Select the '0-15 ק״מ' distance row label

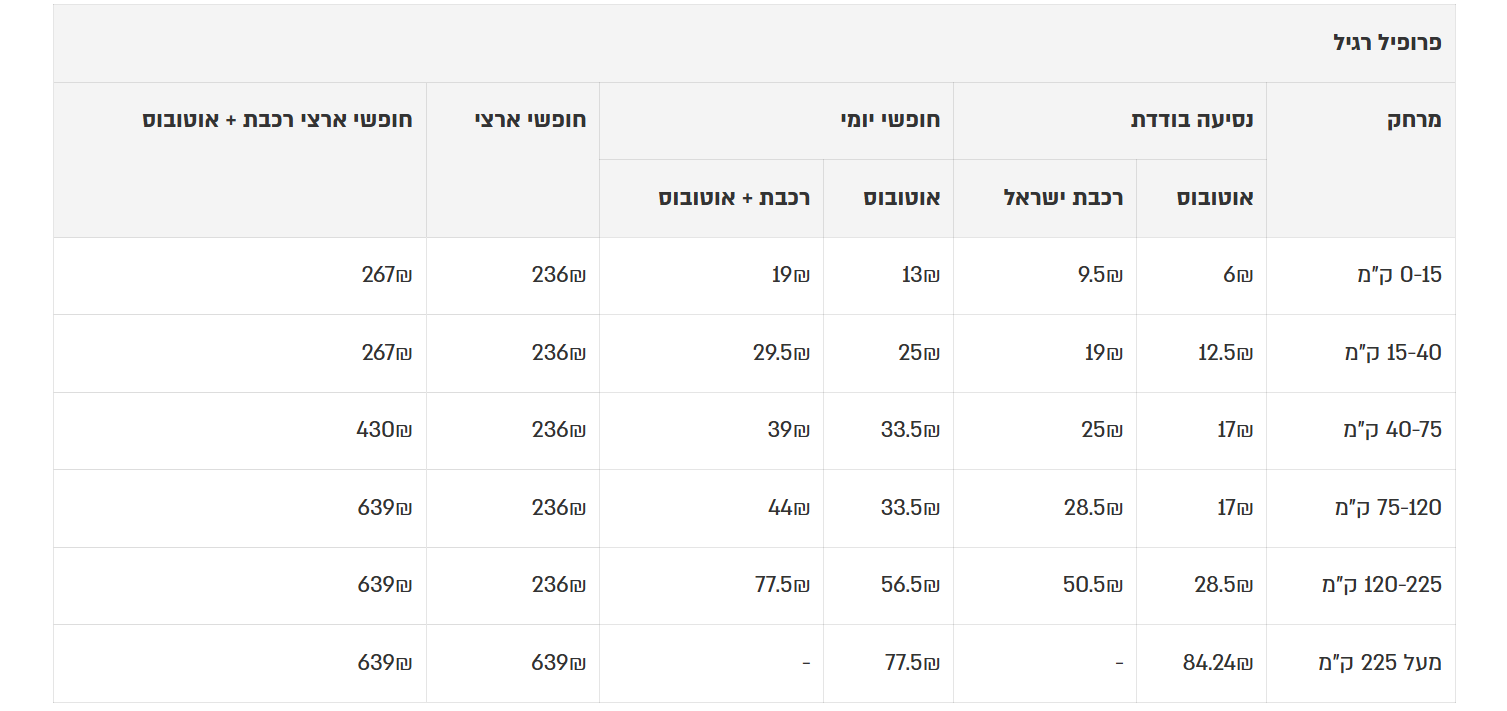tap(1399, 275)
